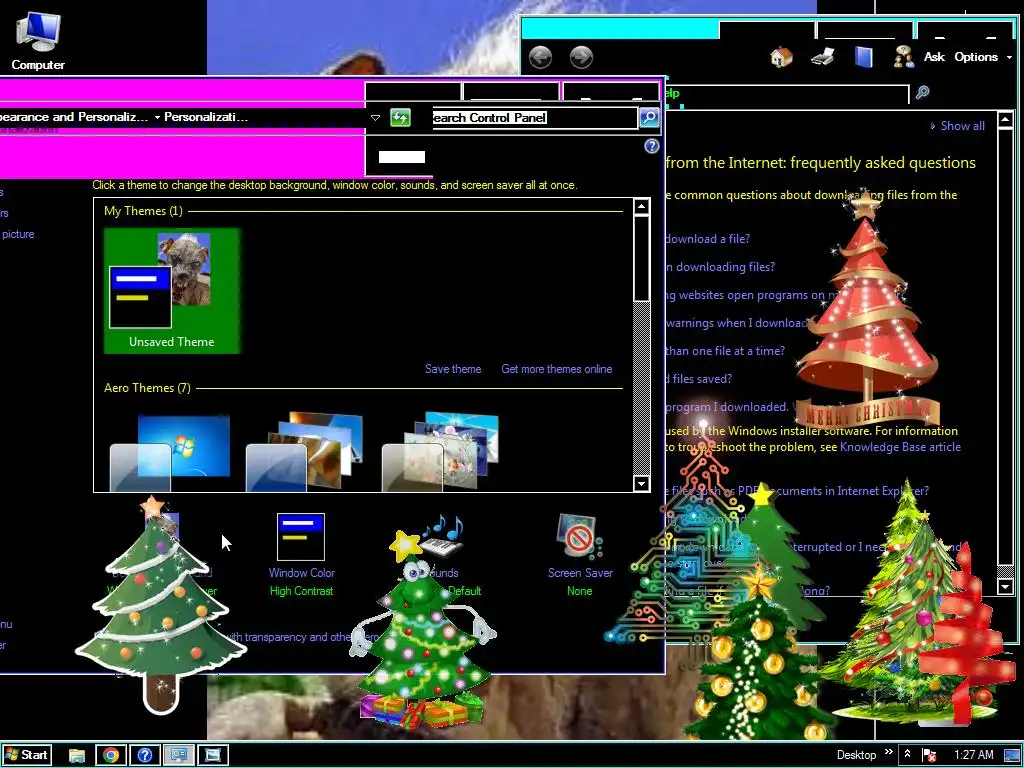Image resolution: width=1024 pixels, height=768 pixels.
Task: Click the Window Color link text
Action: (x=301, y=573)
